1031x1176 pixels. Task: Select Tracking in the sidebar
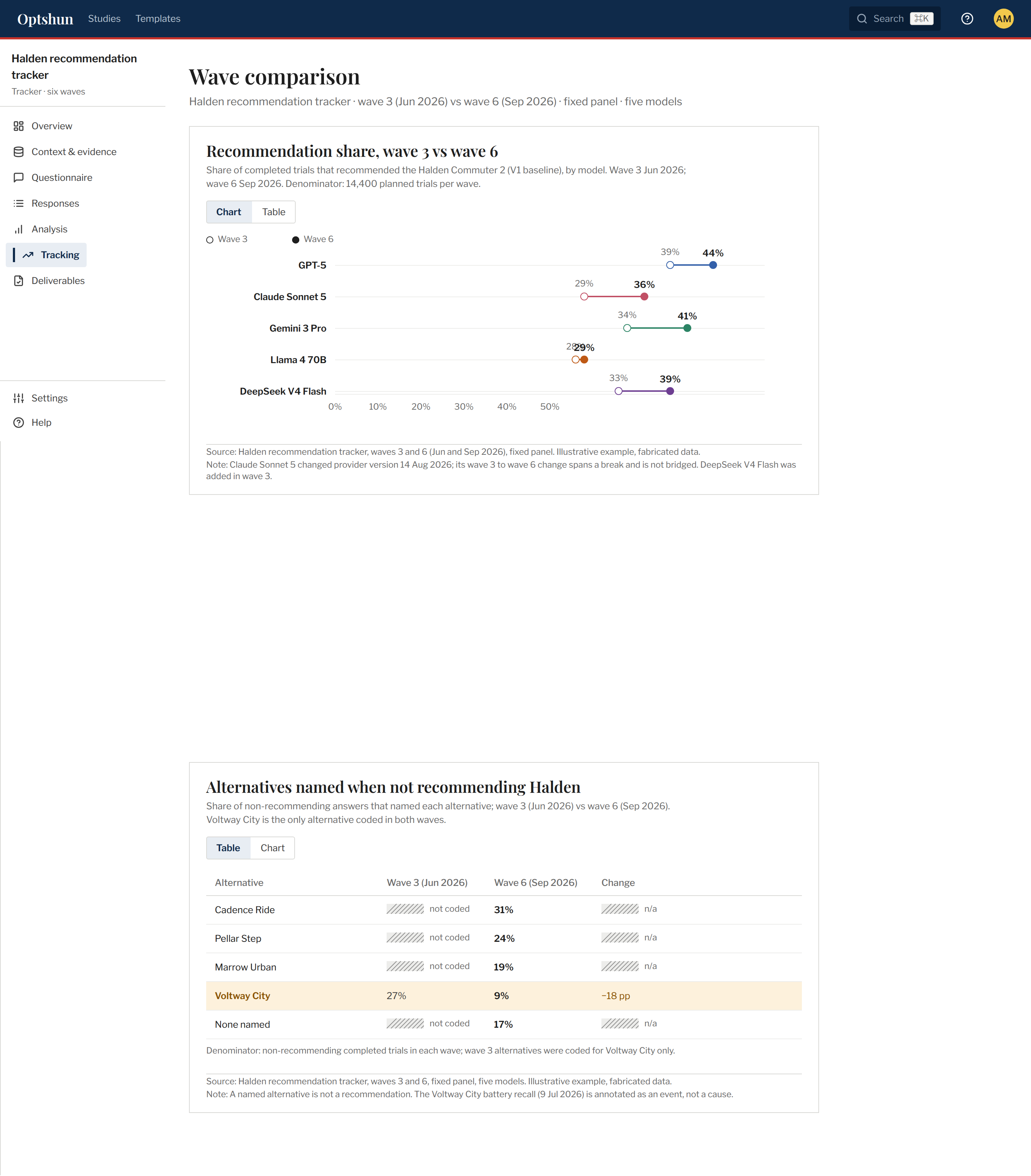pos(47,255)
